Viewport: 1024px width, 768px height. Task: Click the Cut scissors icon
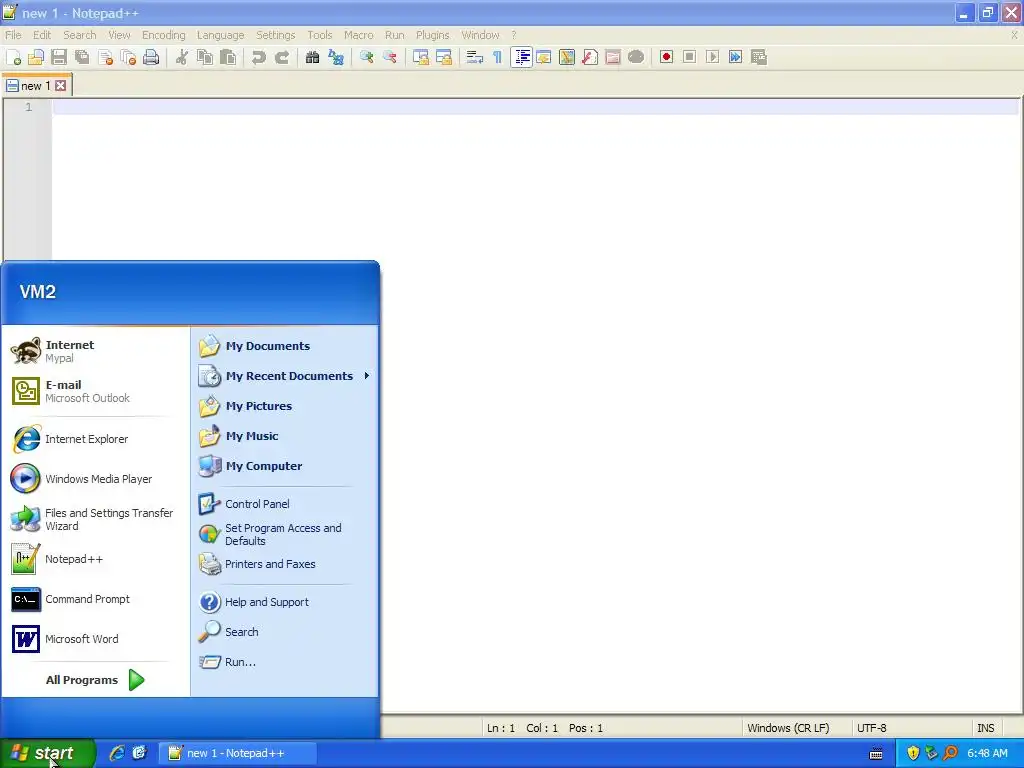[182, 57]
